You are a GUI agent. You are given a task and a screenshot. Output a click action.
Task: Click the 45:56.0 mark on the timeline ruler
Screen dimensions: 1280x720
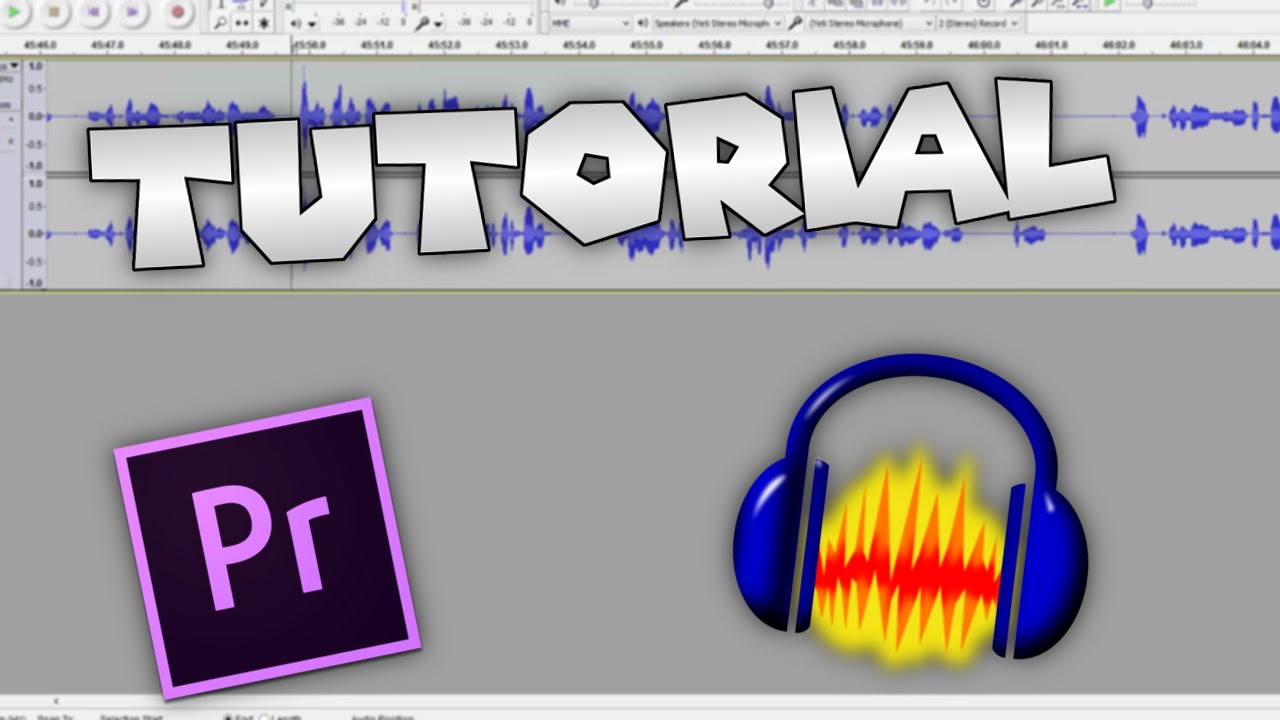[714, 45]
